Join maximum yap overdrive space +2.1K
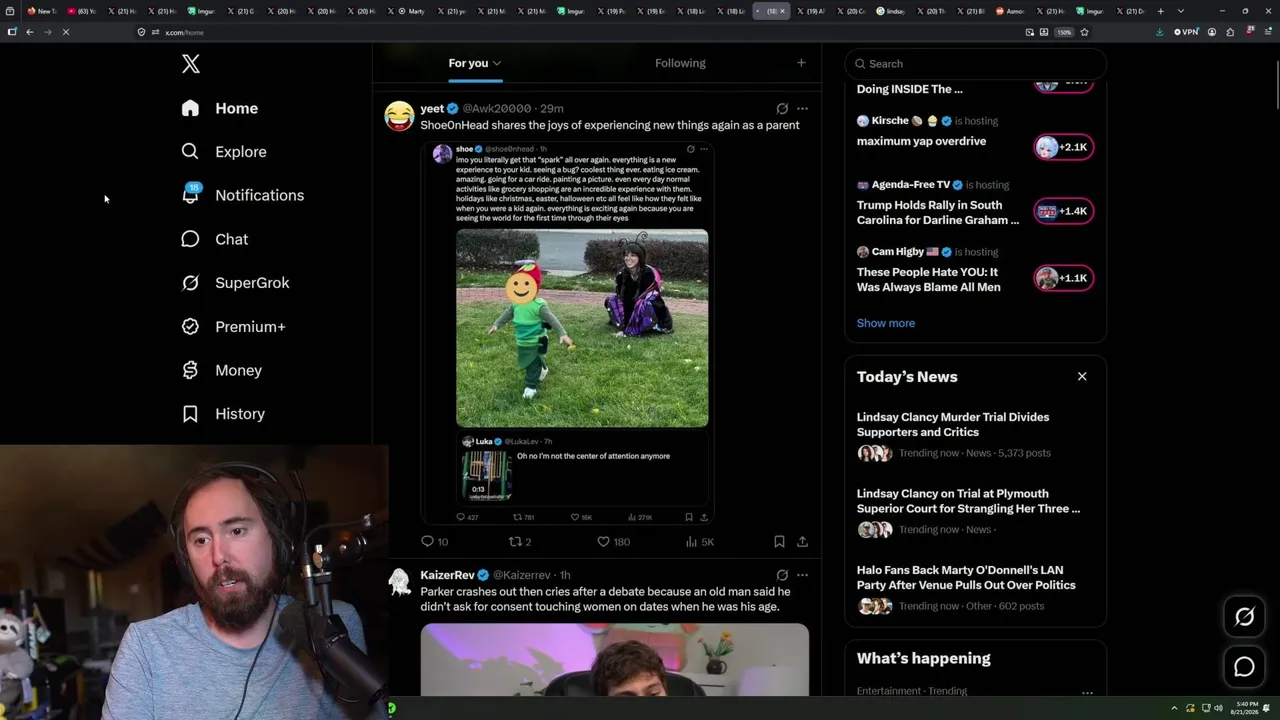Image resolution: width=1280 pixels, height=720 pixels. pos(1063,147)
